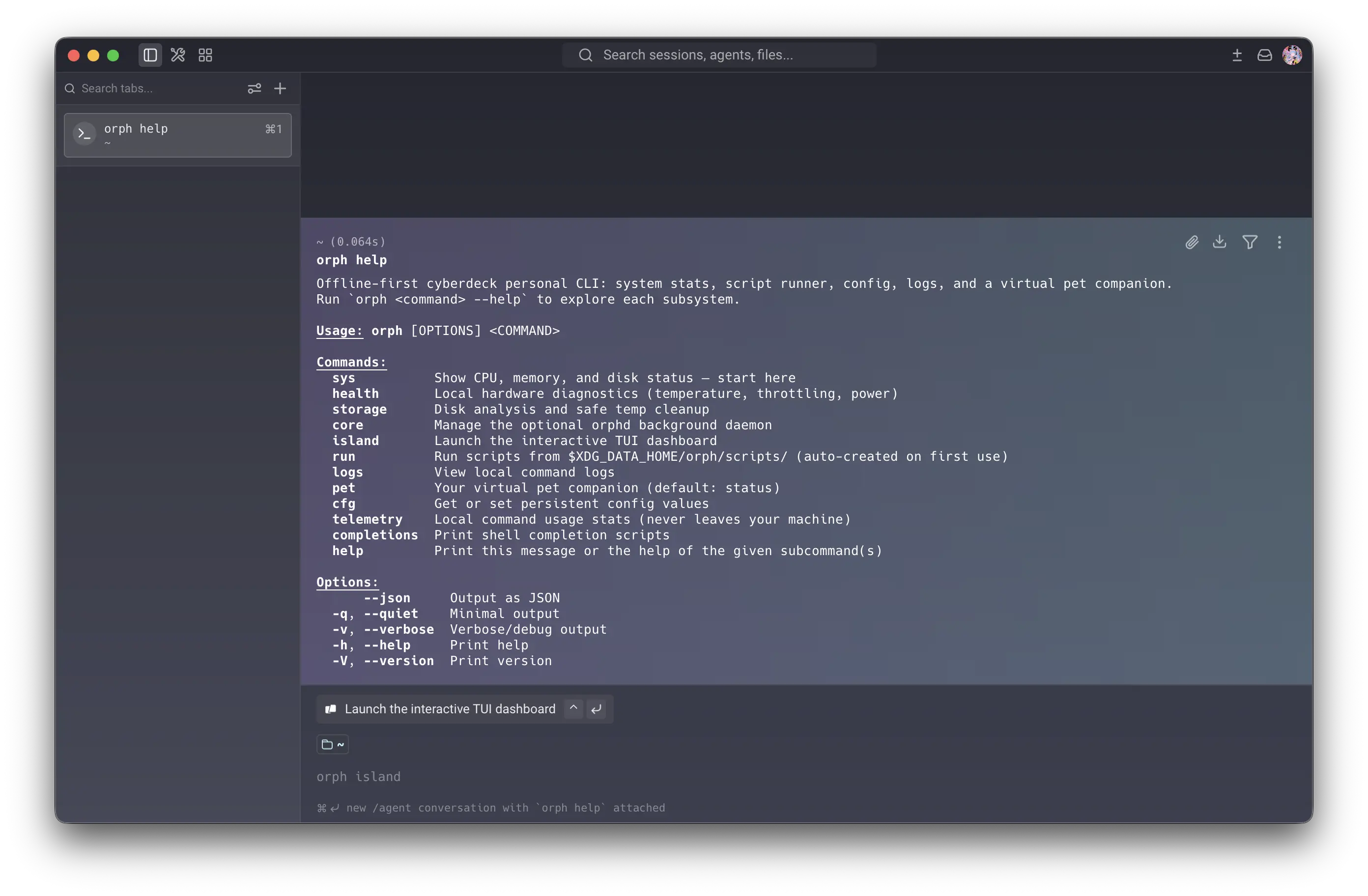Accept the suggestion with the return-arrow button
This screenshot has height=896, width=1368.
596,709
